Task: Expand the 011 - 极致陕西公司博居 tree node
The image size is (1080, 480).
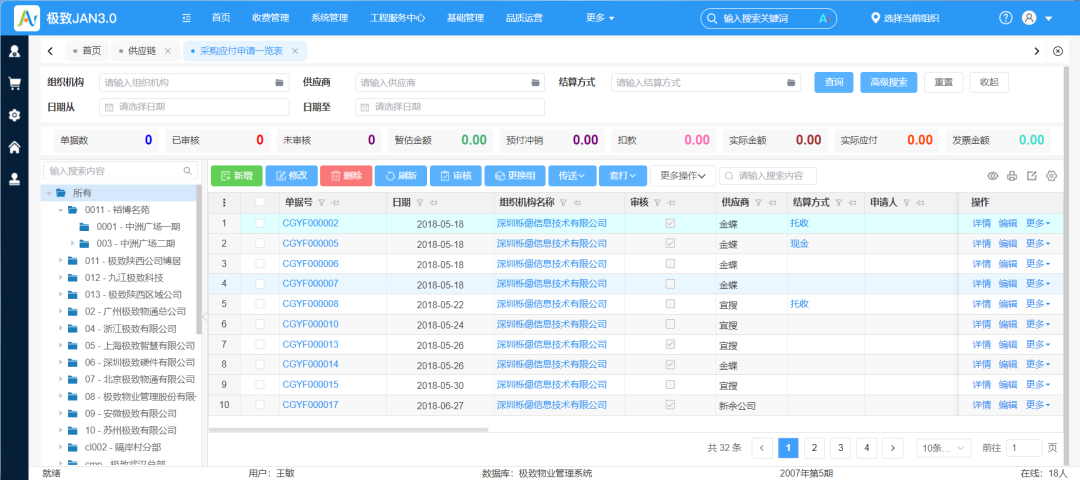Action: (x=61, y=260)
